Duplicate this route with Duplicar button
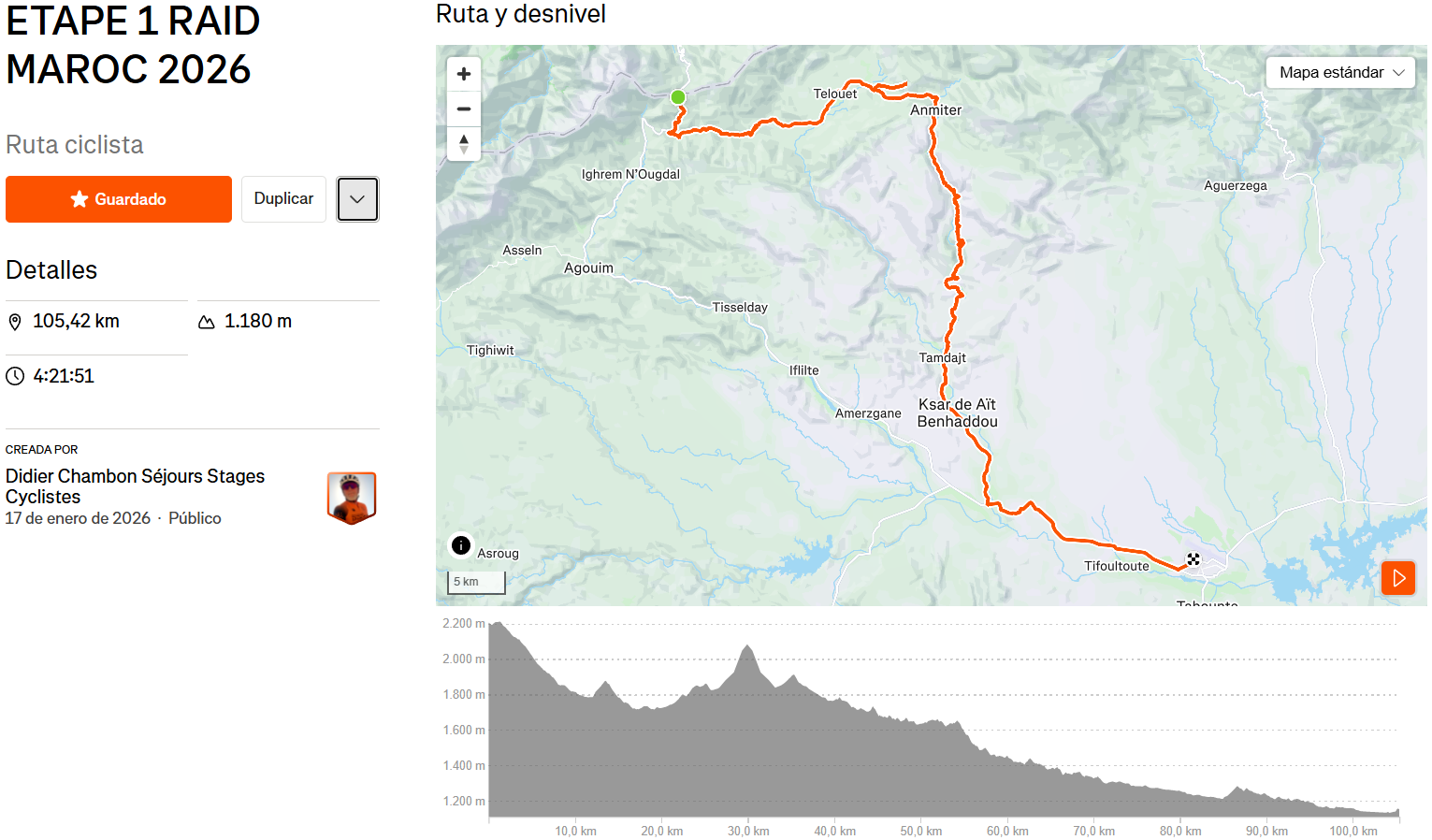Image resolution: width=1432 pixels, height=840 pixels. click(x=283, y=199)
